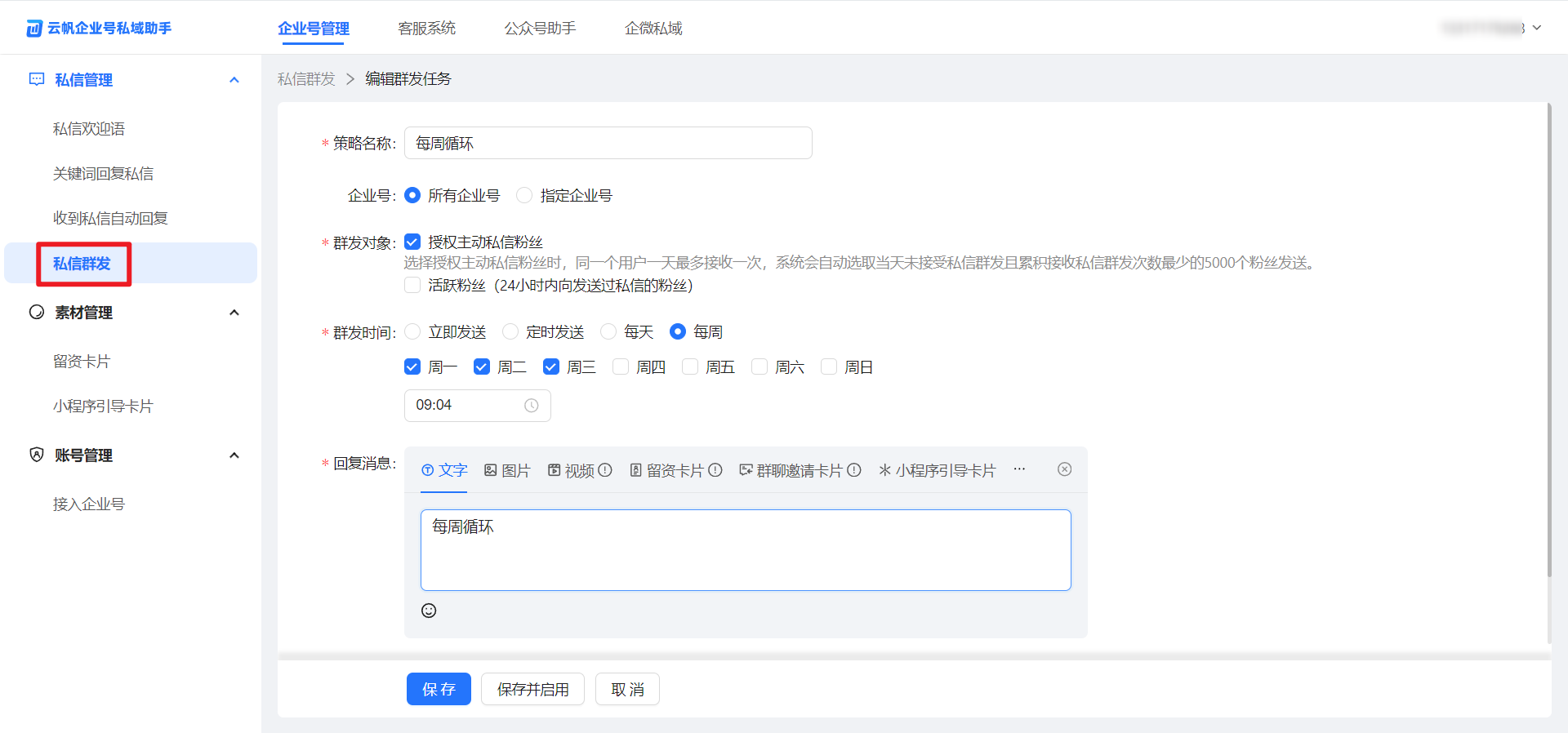Switch to 企业号管理 top tab
The image size is (1568, 733).
point(314,29)
